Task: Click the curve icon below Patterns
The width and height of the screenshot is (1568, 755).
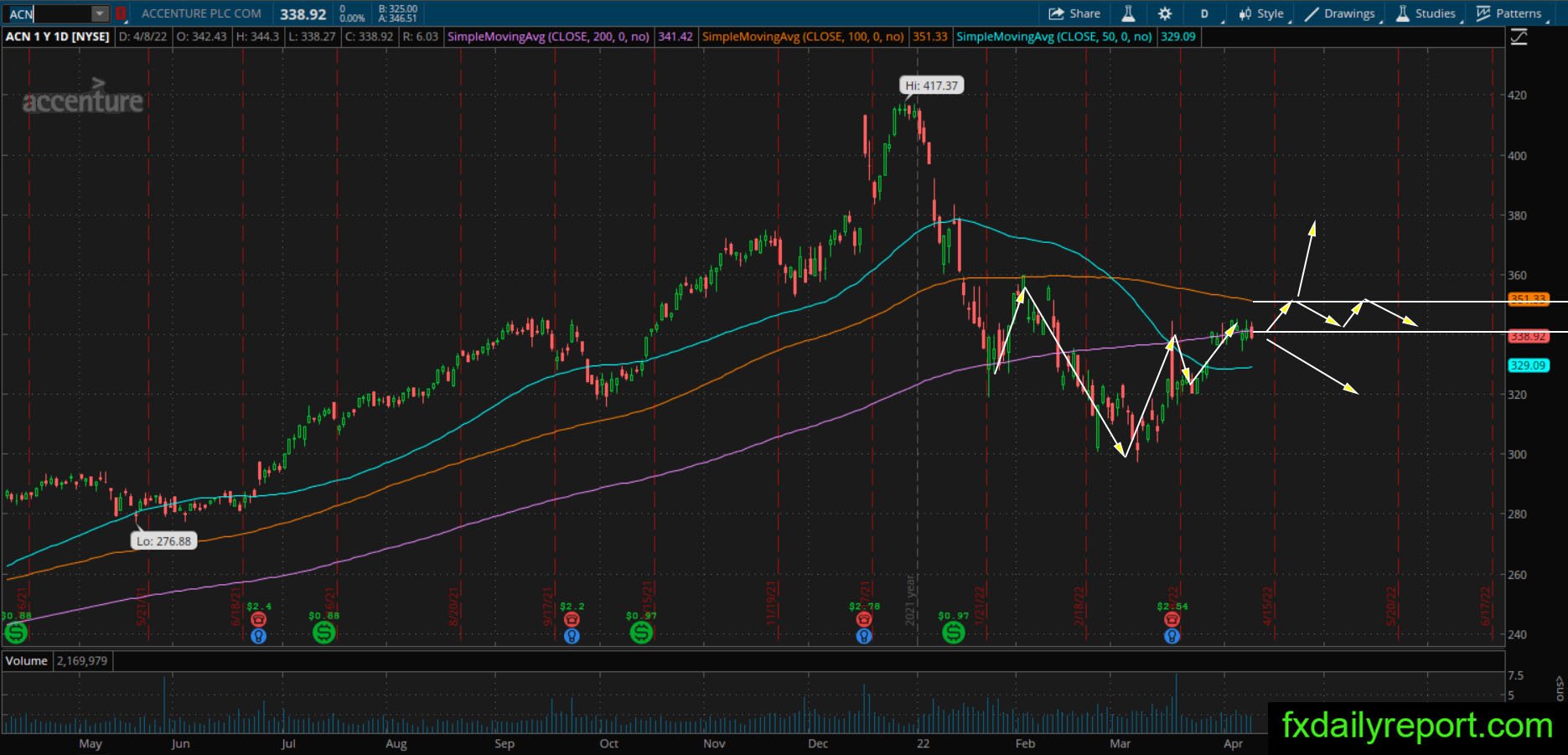Action: tap(1519, 37)
